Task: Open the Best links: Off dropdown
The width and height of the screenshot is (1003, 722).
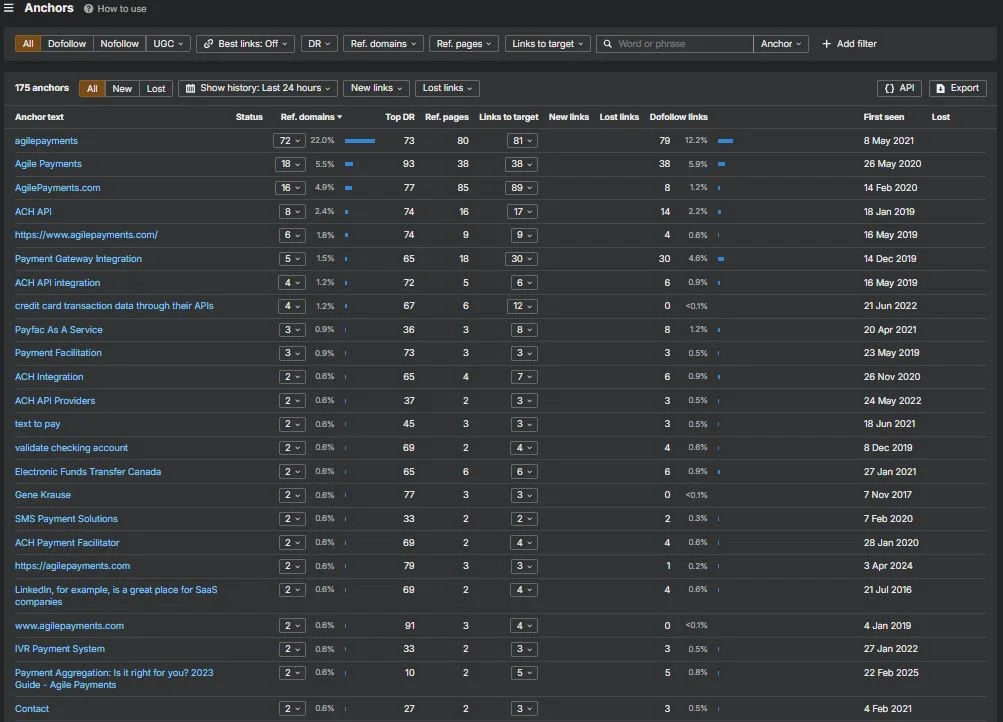Action: click(246, 43)
